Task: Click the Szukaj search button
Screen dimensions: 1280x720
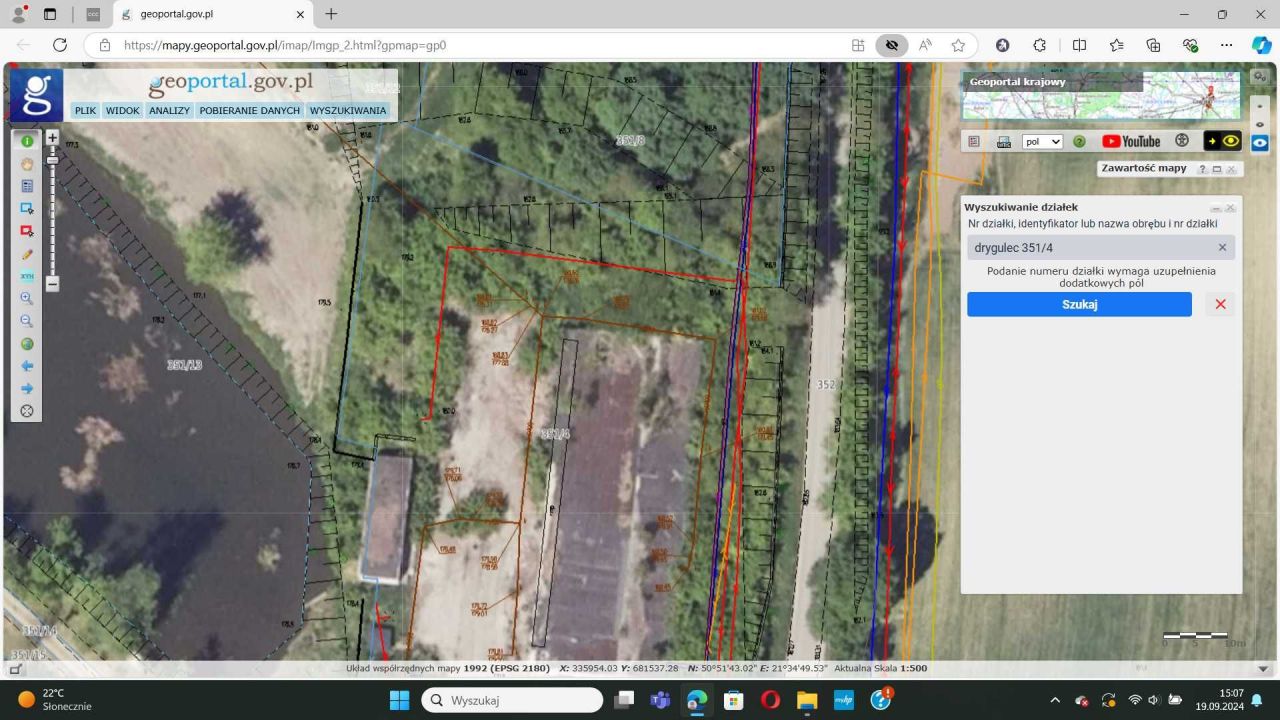Action: point(1079,304)
